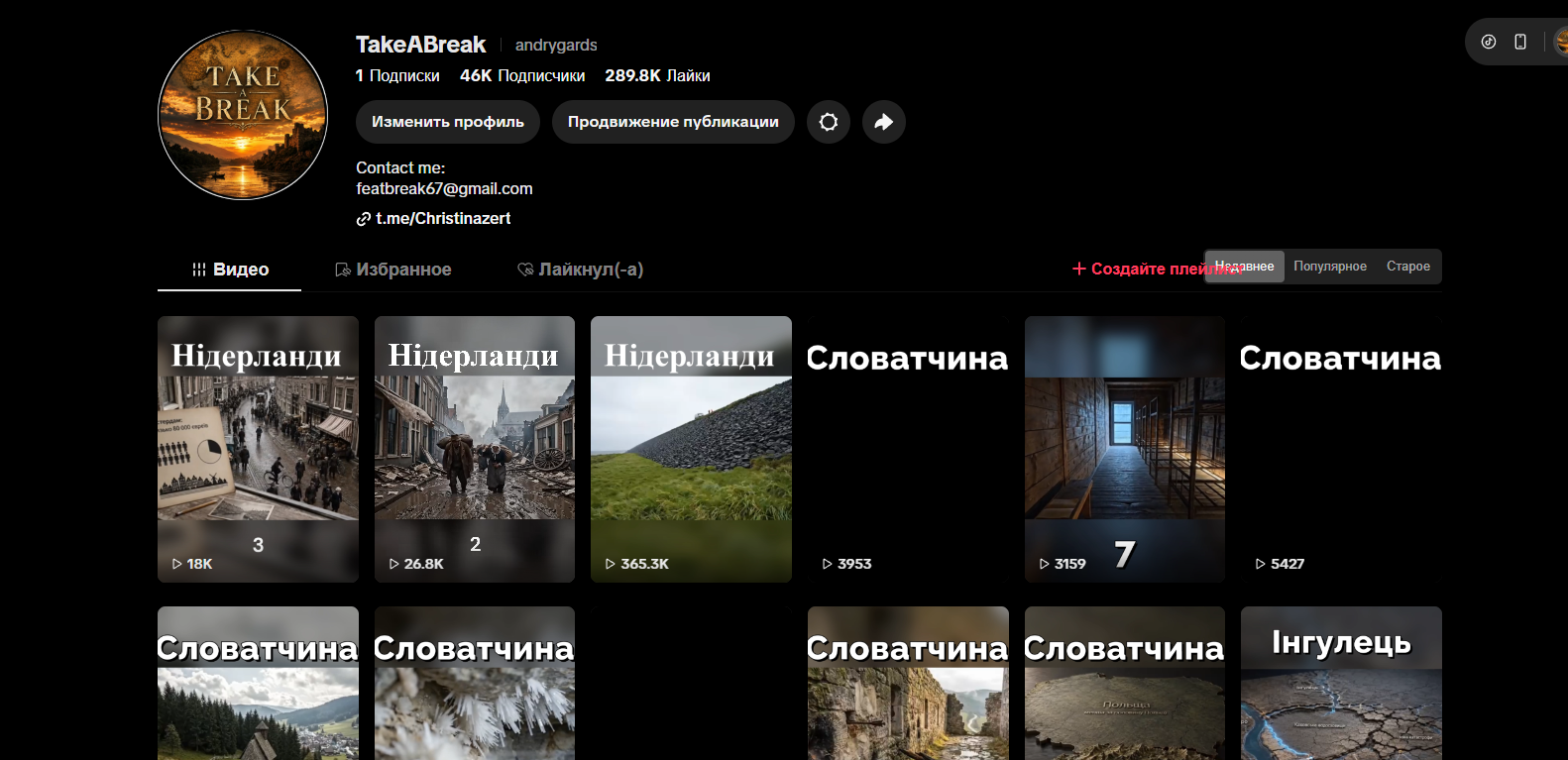Click the Изменить профиль button

click(x=448, y=122)
